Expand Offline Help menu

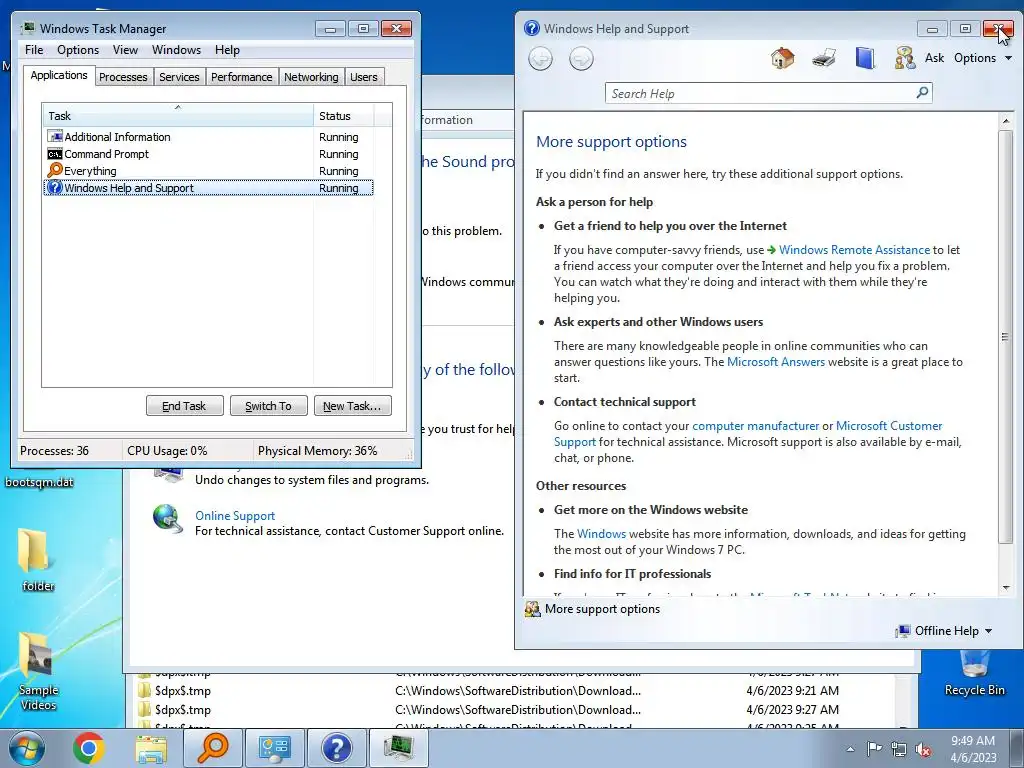(944, 631)
